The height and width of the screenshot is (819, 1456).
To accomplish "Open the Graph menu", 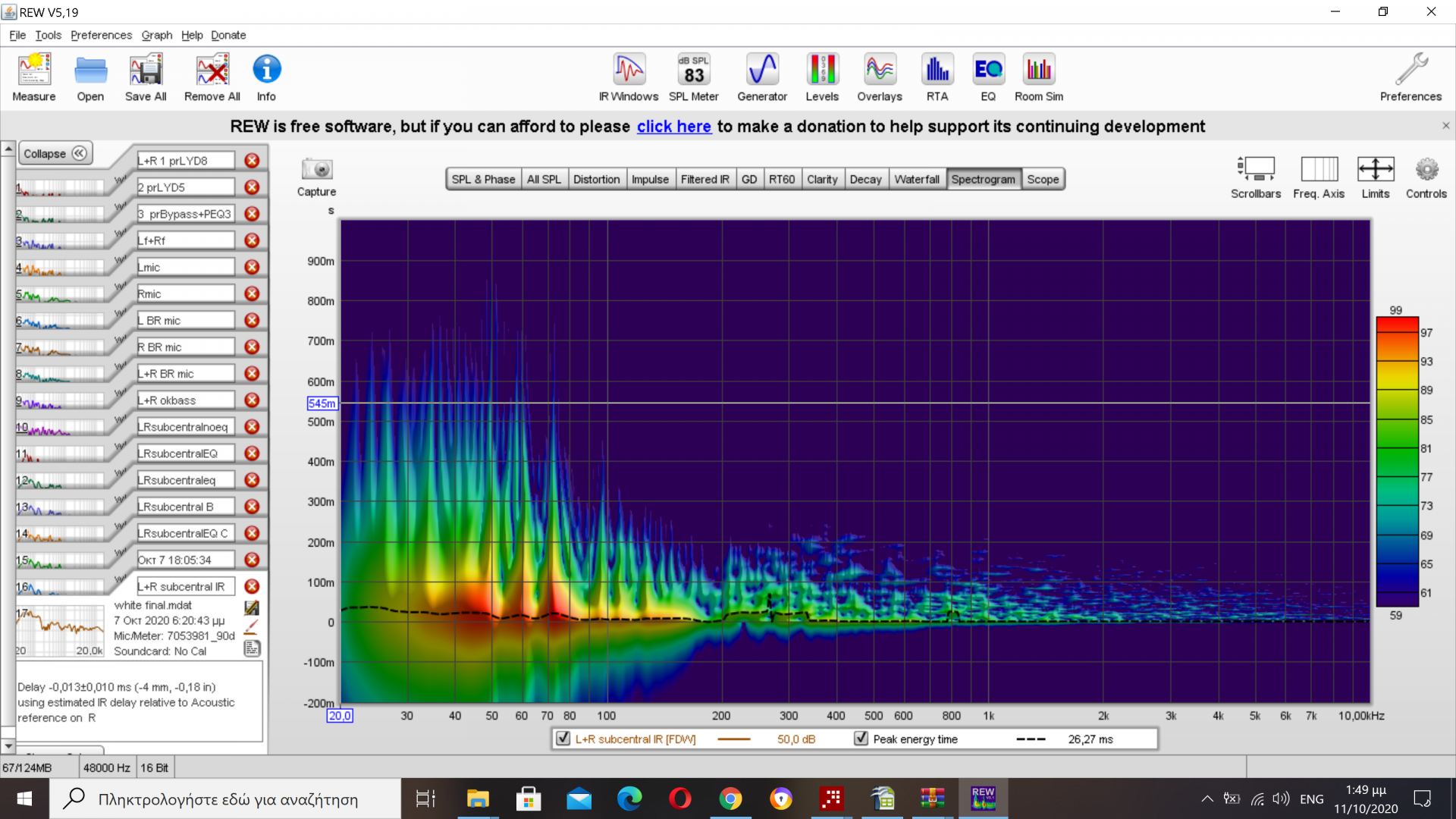I will pos(156,35).
